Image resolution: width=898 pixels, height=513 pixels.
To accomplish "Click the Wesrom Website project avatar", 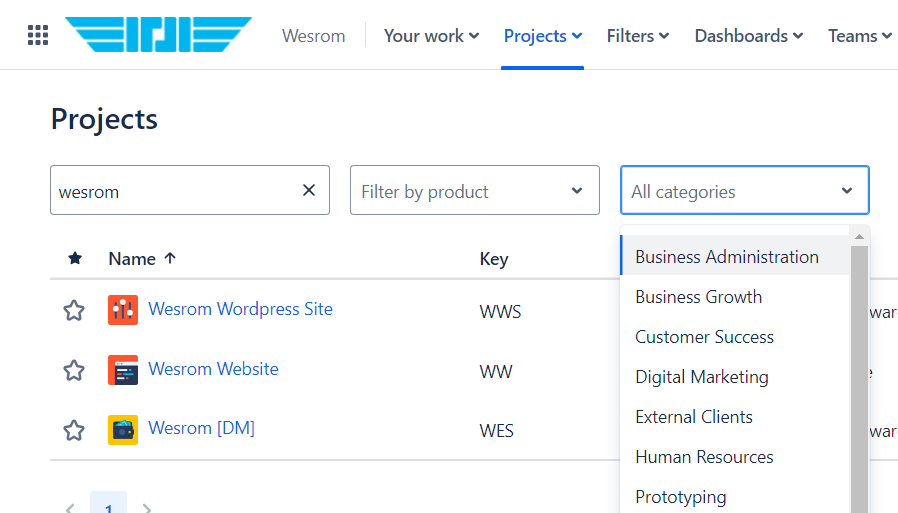I will (123, 370).
